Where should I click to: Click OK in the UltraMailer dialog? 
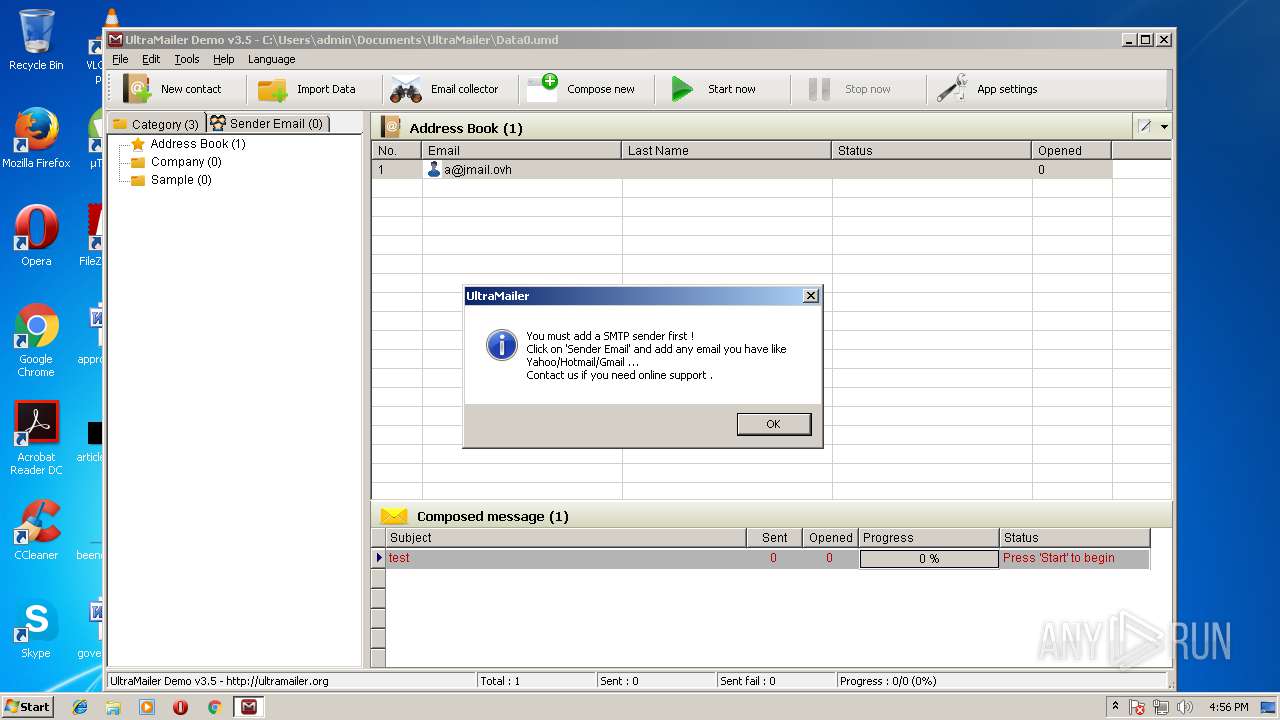(773, 424)
